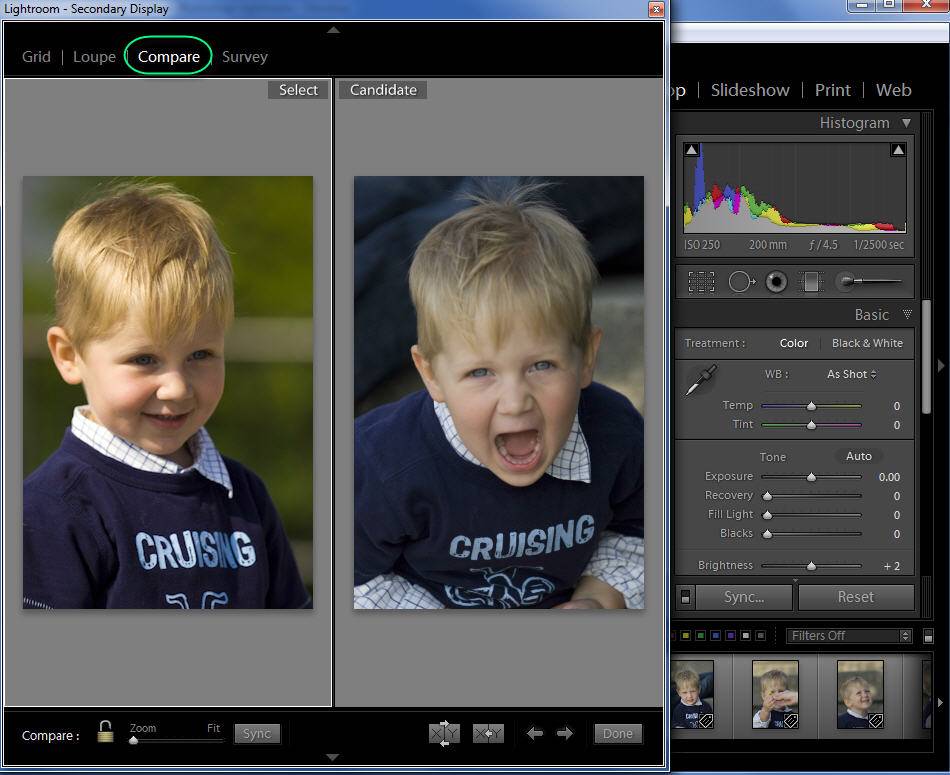
Task: Toggle the auto sync switch beside Sync
Action: pyautogui.click(x=685, y=597)
